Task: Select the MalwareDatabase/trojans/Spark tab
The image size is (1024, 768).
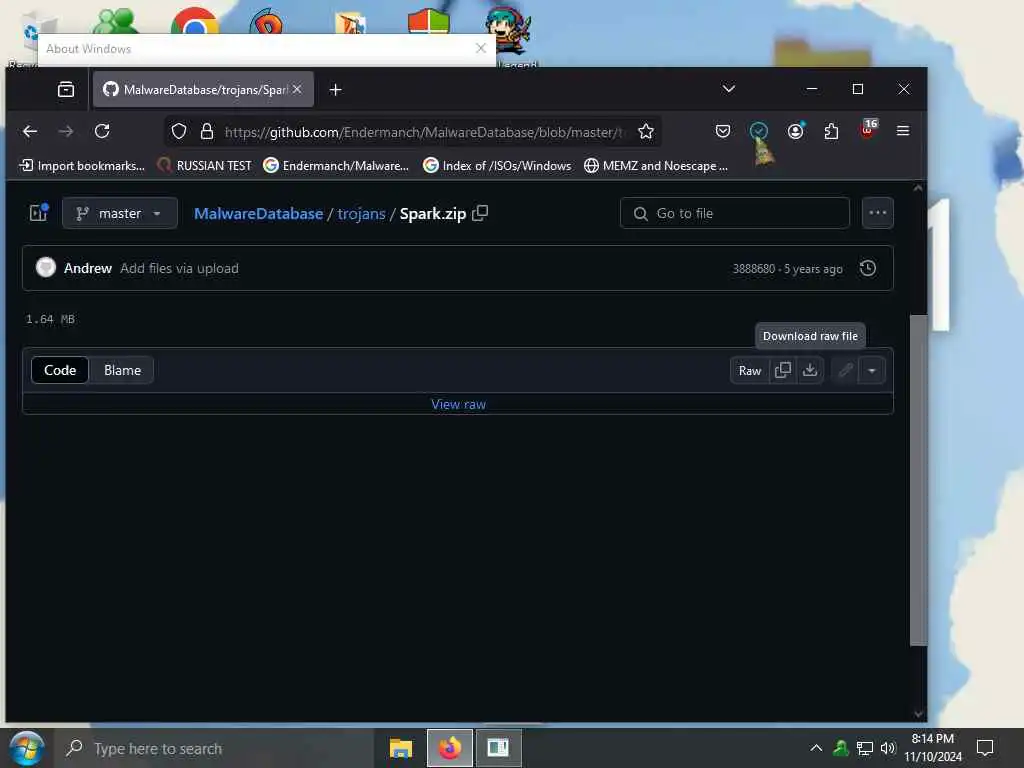Action: tap(203, 89)
